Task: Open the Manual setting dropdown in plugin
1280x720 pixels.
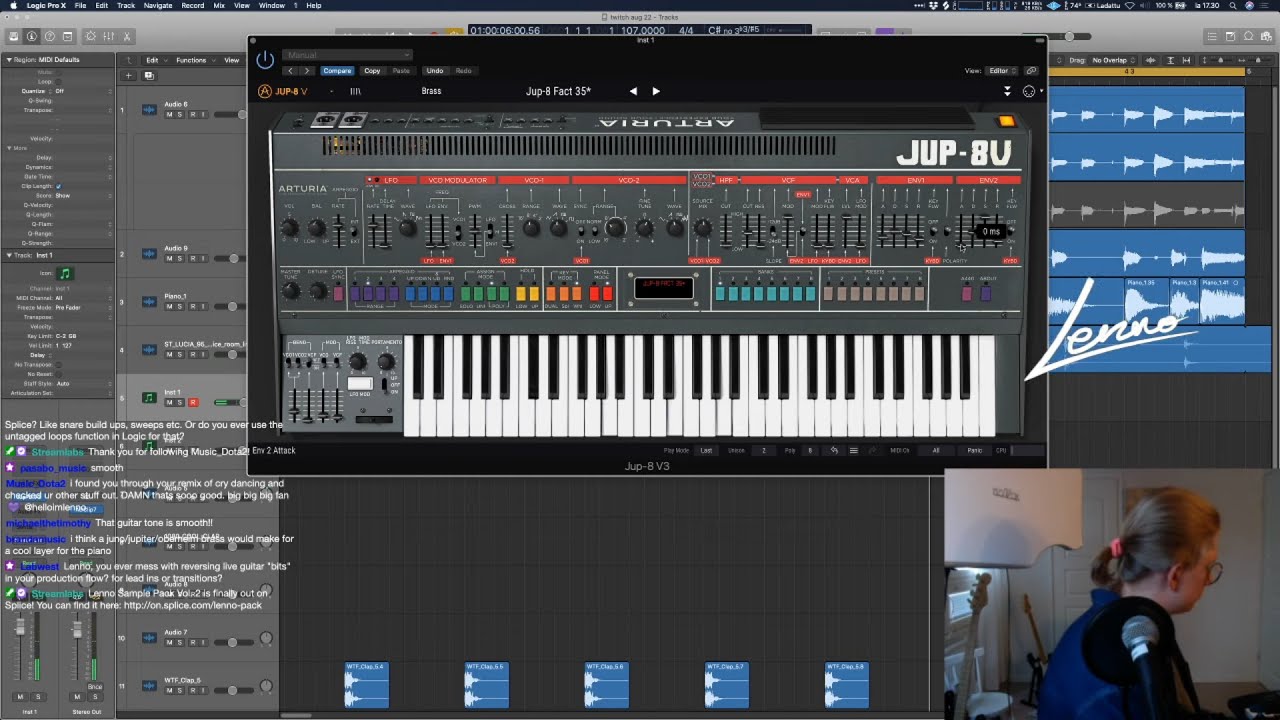Action: [x=346, y=55]
